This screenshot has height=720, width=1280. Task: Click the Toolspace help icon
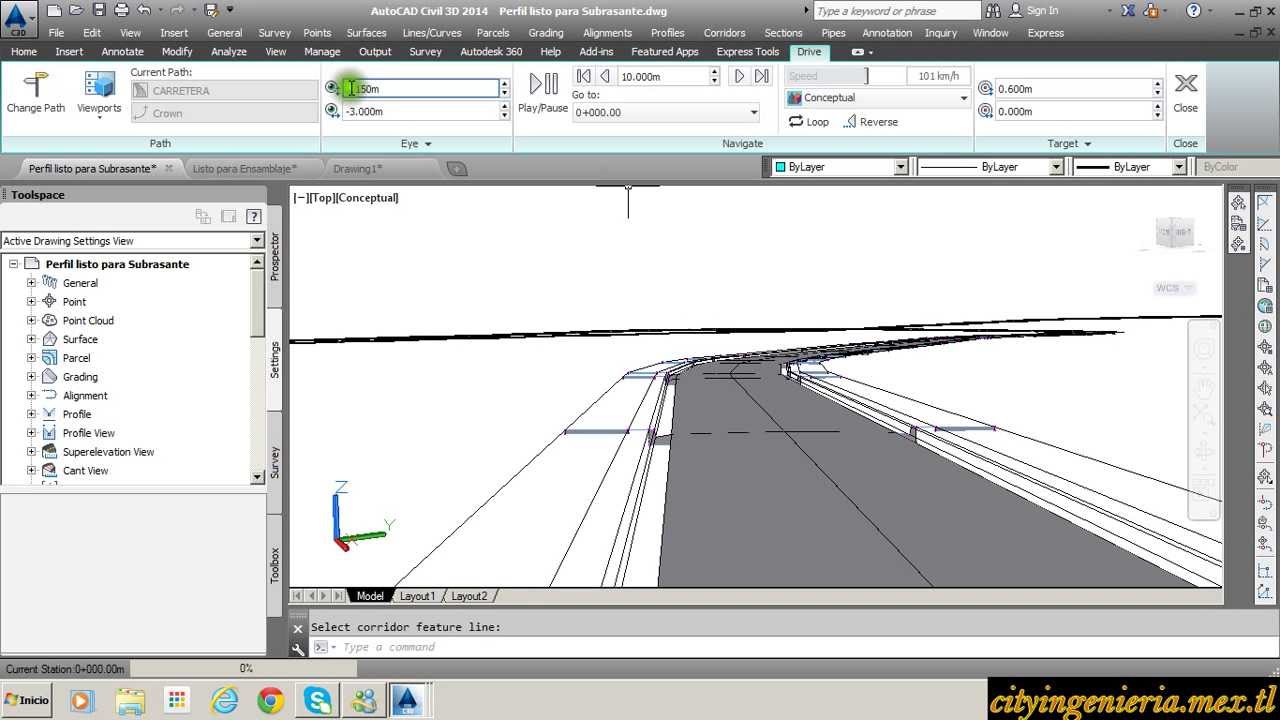[x=254, y=216]
